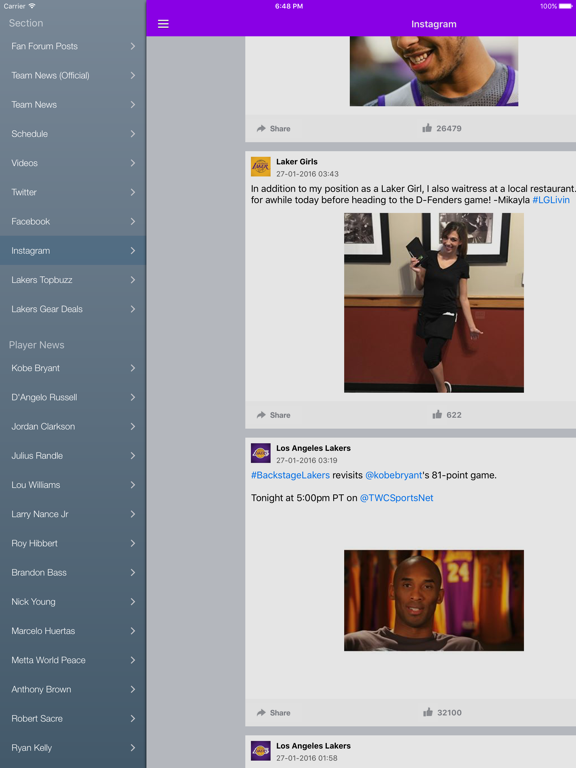Open Brandon Bass player news
Screen dimensions: 576x768
[73, 573]
